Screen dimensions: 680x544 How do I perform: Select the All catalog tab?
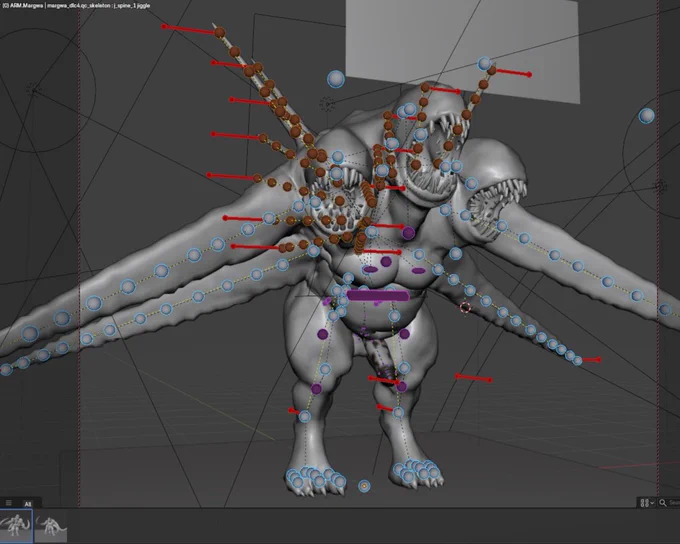pos(28,504)
